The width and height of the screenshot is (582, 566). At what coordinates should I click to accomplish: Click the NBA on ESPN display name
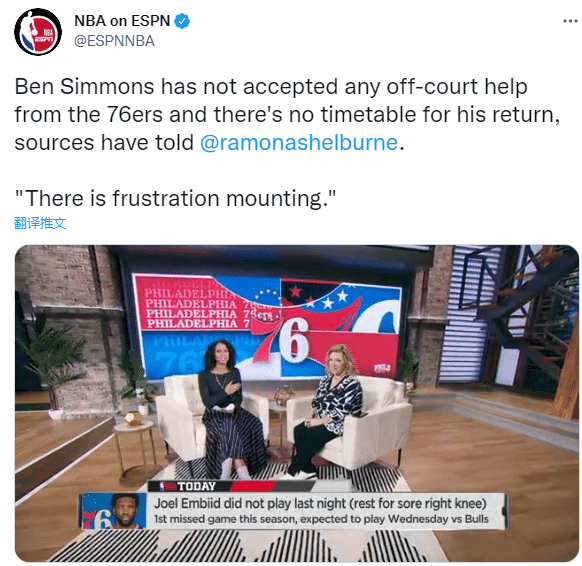(122, 21)
